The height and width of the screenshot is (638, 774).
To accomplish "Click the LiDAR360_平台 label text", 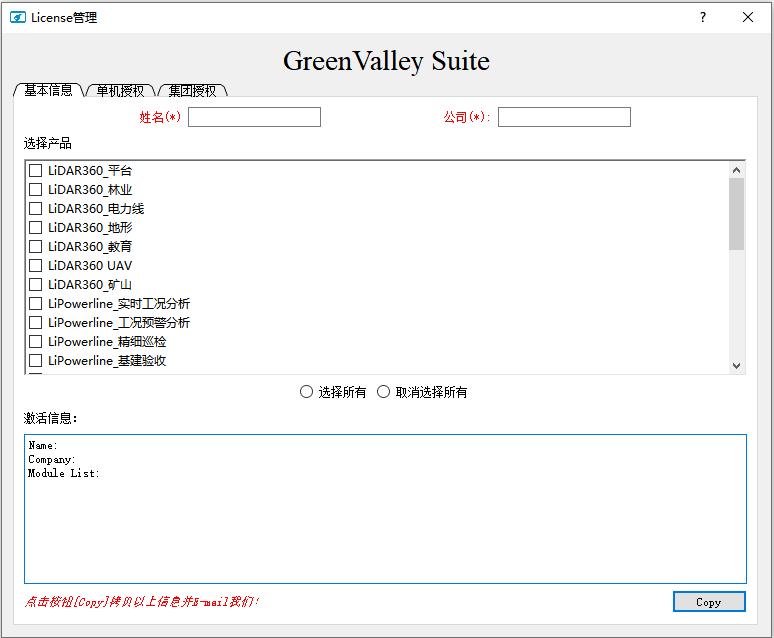I will click(90, 171).
